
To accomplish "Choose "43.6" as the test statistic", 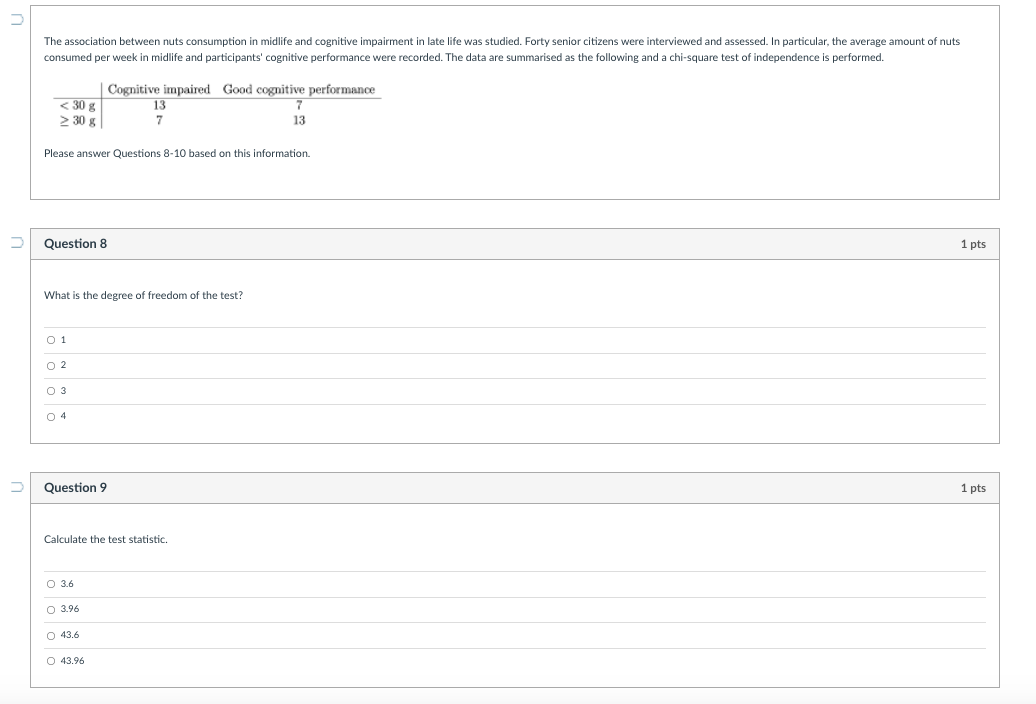I will click(x=51, y=635).
